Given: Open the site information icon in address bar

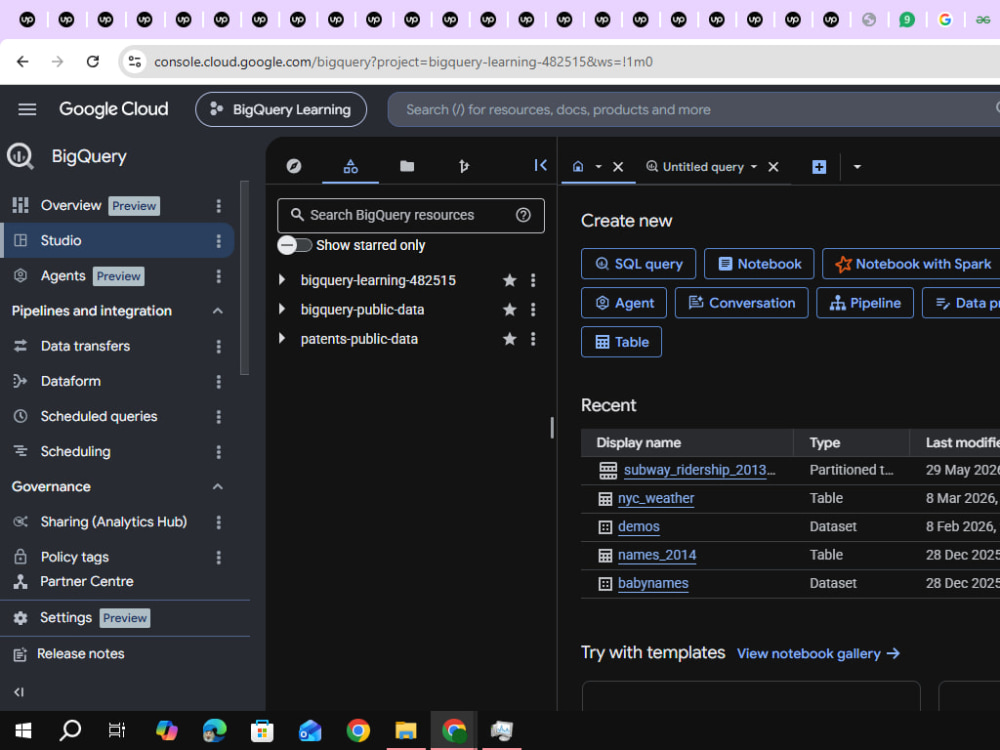Looking at the screenshot, I should (135, 62).
